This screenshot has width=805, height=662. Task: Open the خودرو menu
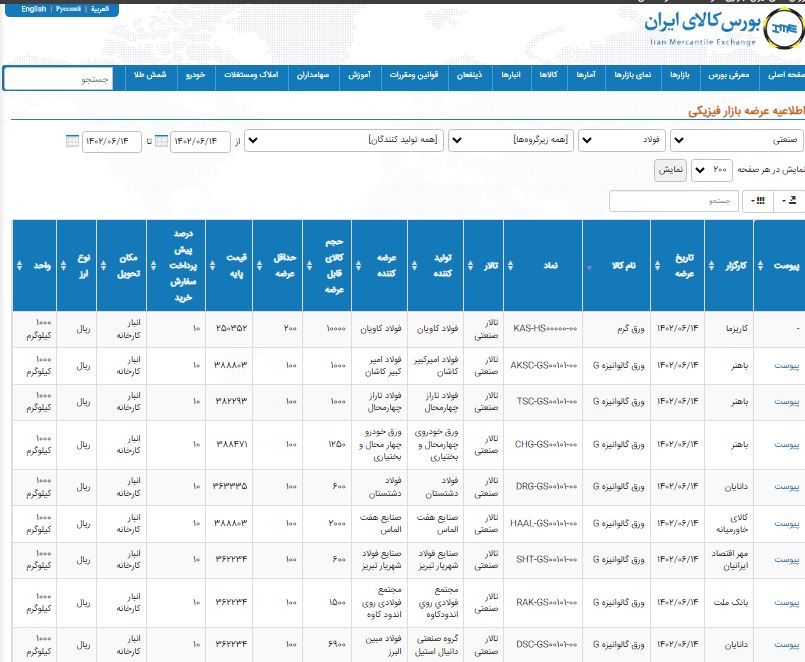[196, 75]
